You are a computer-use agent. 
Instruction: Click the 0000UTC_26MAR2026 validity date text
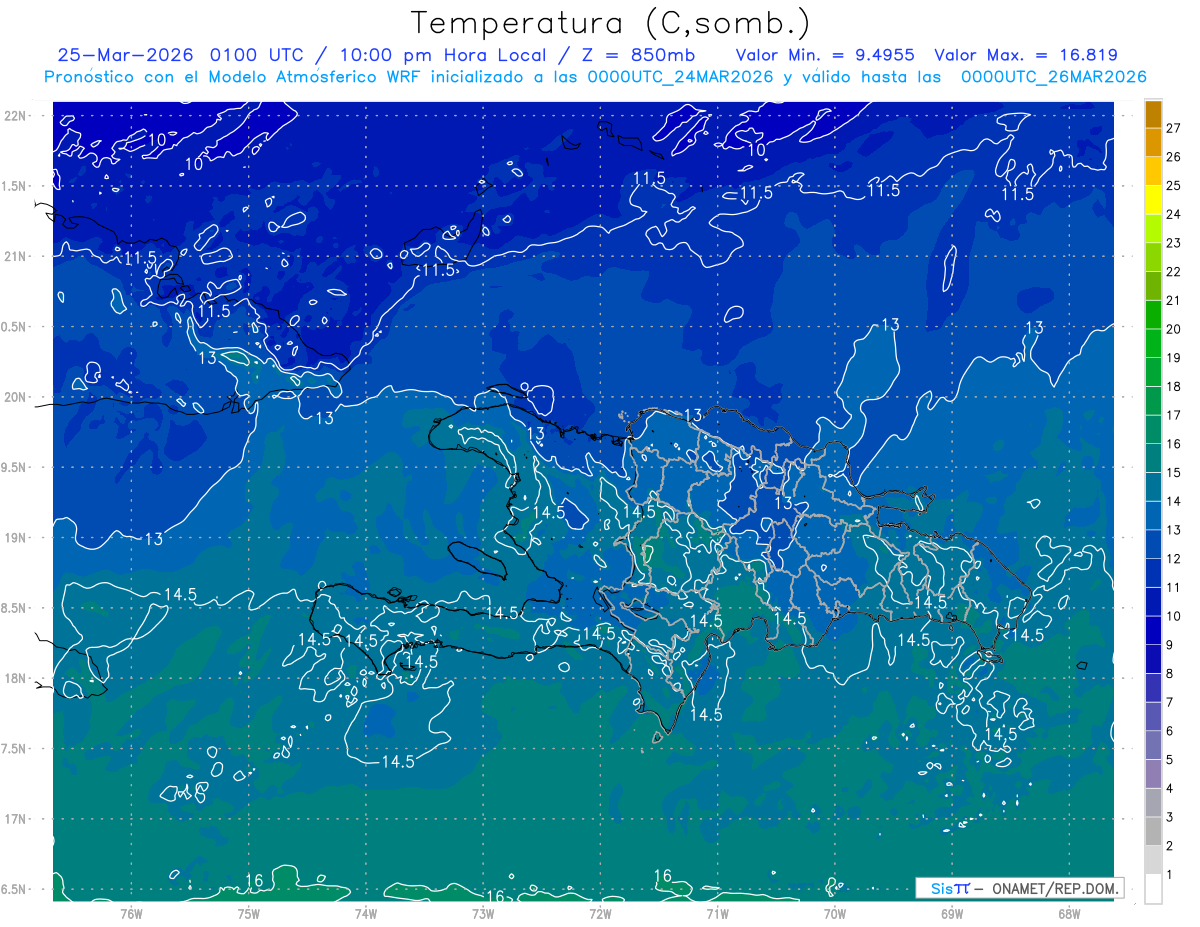[1053, 77]
